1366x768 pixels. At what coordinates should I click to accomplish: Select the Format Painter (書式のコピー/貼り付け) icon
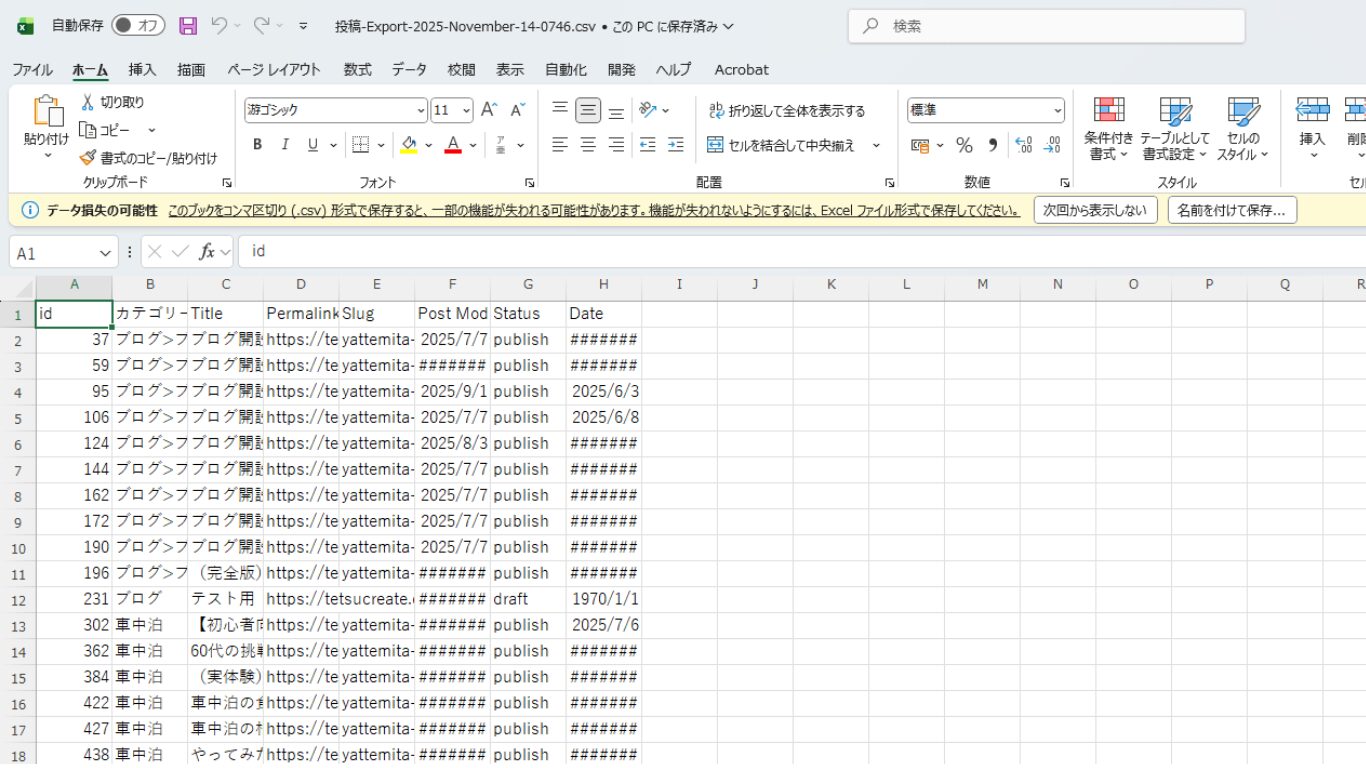pos(88,158)
